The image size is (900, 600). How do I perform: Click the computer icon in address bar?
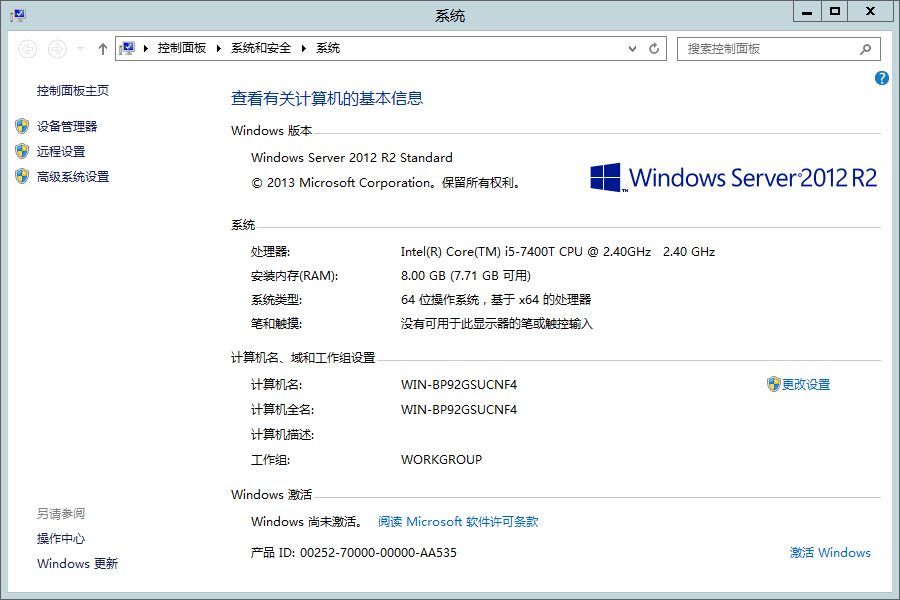click(127, 48)
